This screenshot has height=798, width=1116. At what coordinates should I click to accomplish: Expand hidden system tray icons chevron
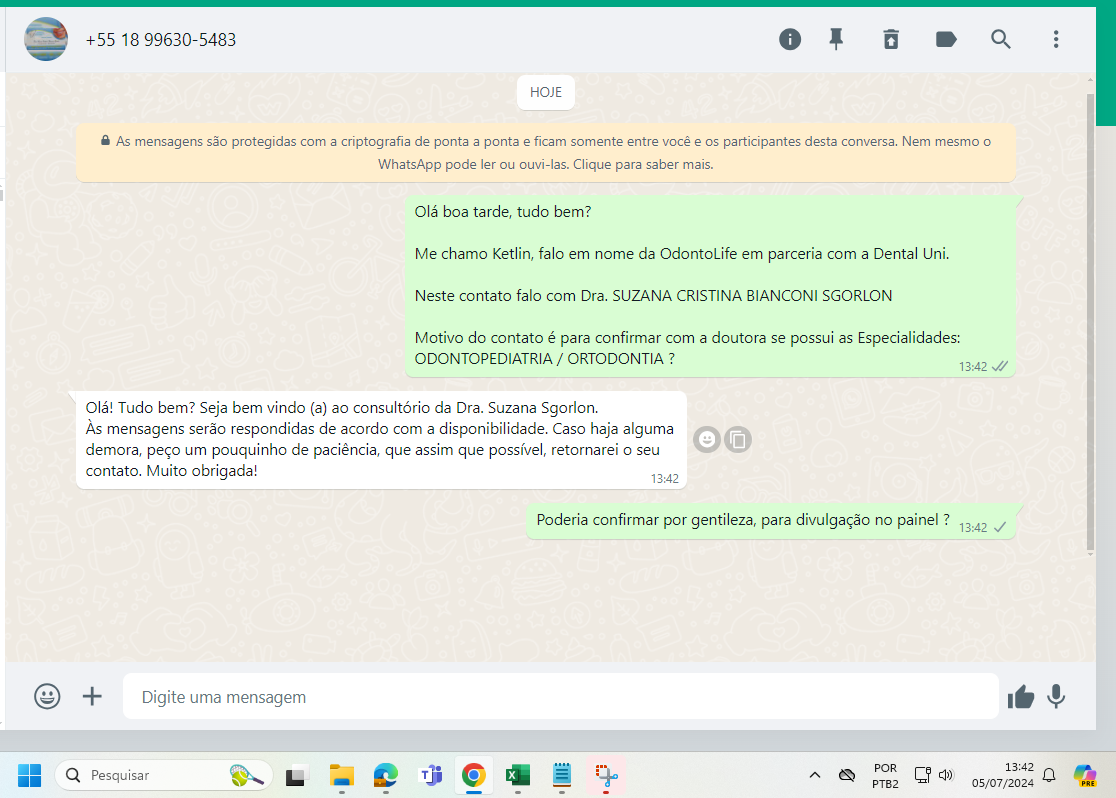coord(815,775)
